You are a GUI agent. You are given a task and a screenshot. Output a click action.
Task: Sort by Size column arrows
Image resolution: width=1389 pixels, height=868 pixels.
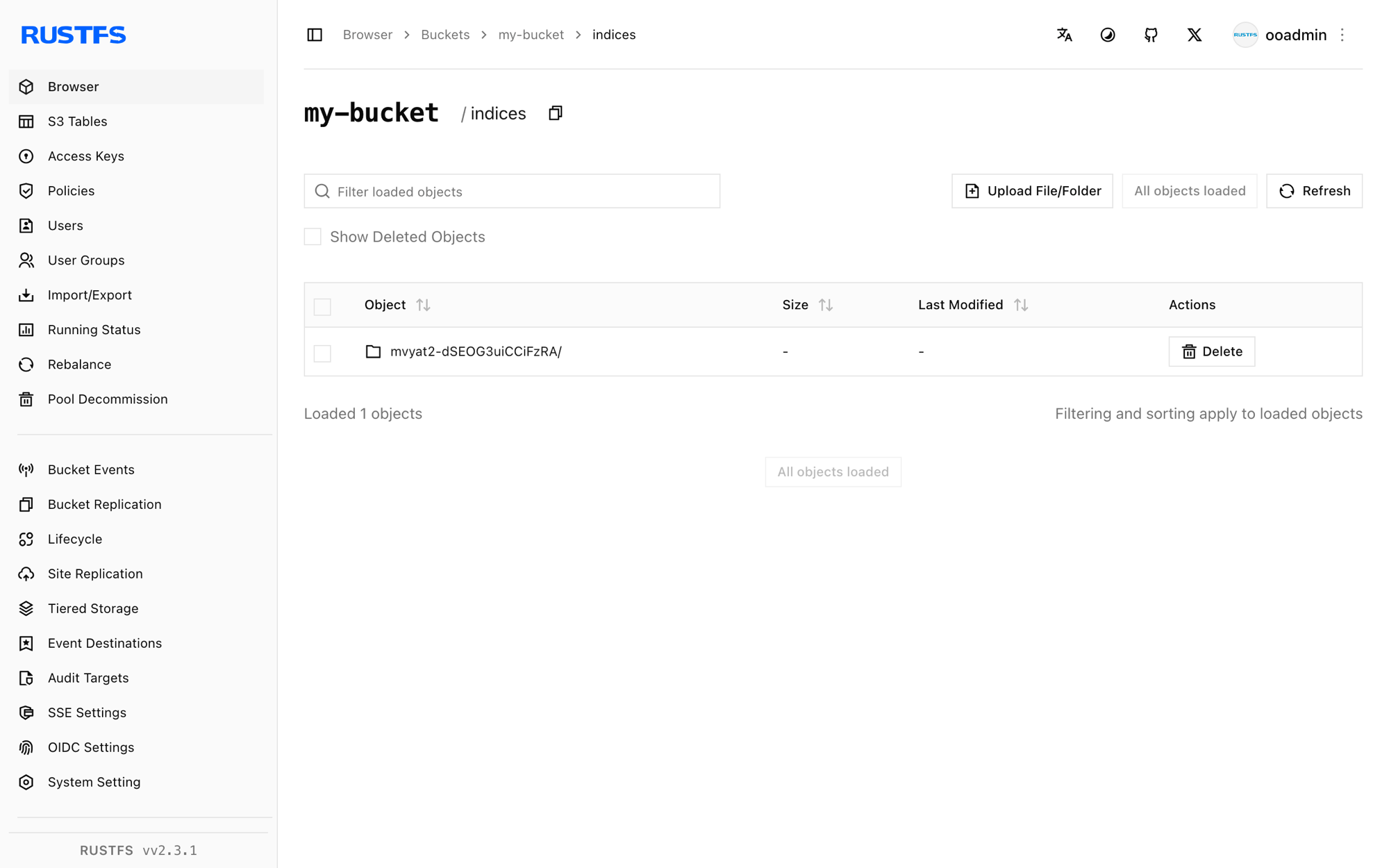pos(825,305)
